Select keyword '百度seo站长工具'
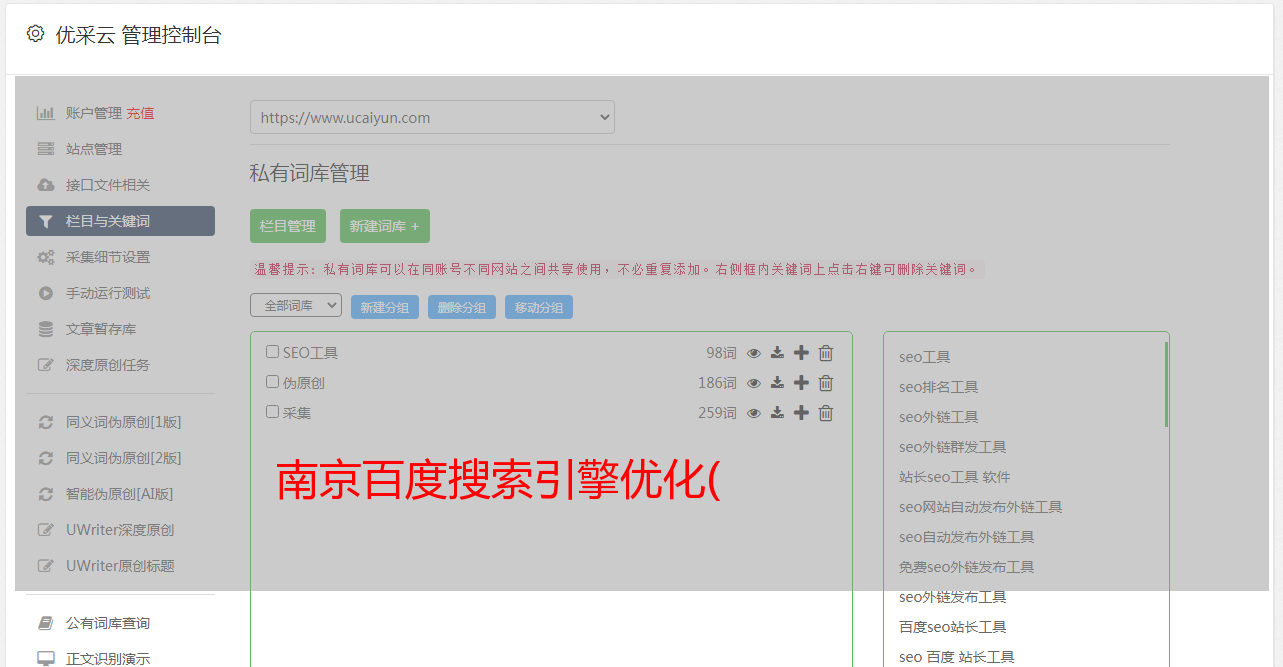This screenshot has height=667, width=1283. [x=952, y=627]
